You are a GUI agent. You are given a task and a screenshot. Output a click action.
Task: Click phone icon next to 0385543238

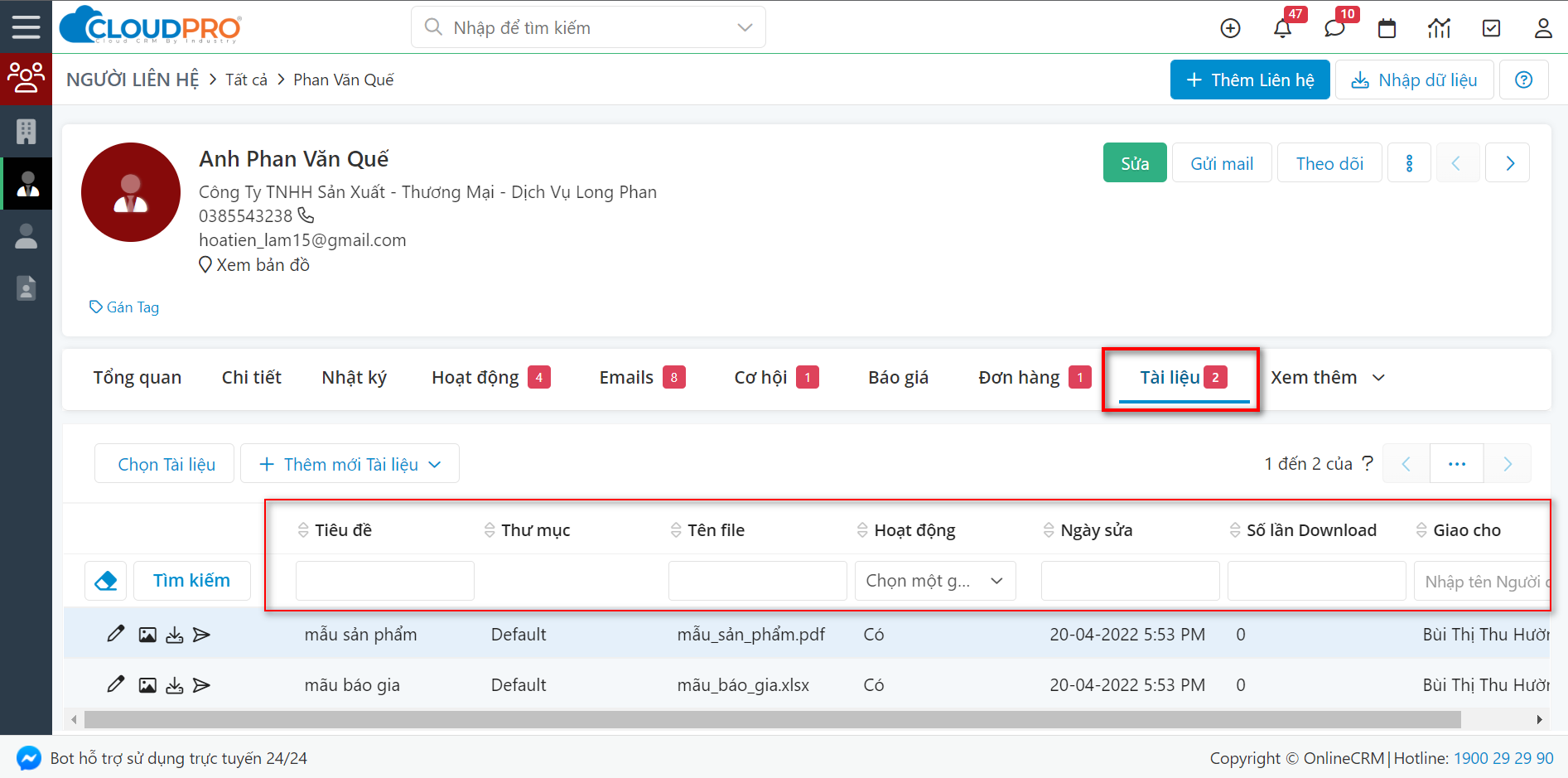(306, 215)
